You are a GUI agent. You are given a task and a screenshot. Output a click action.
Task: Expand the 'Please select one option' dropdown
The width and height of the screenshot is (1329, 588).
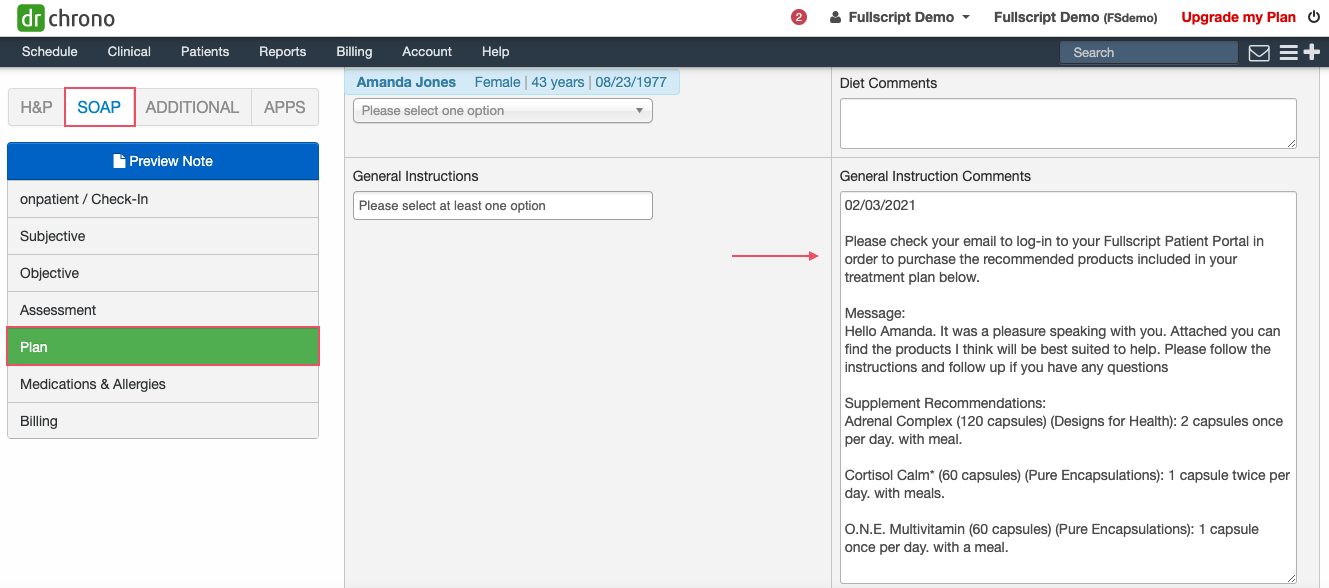[503, 111]
